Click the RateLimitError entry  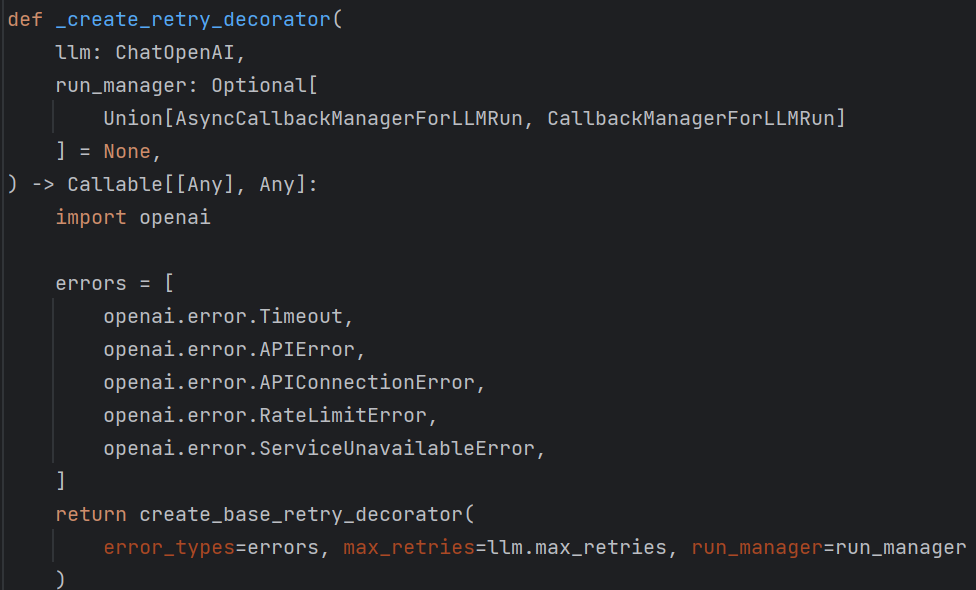coord(342,415)
